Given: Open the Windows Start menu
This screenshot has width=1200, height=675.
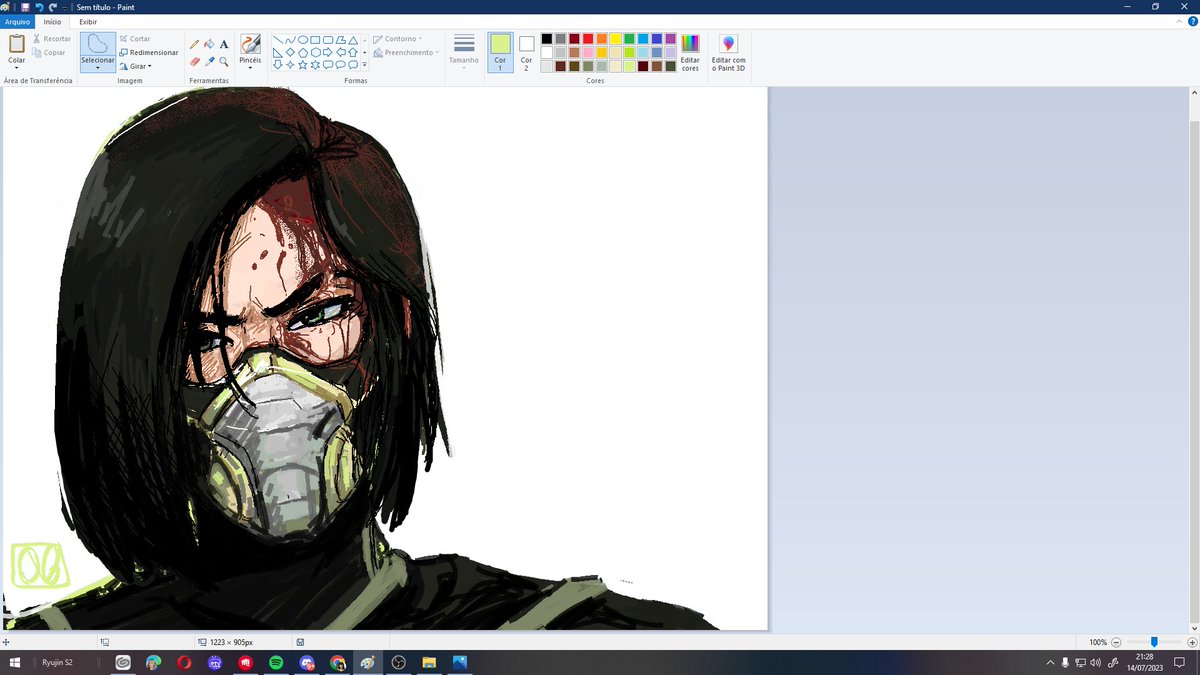Looking at the screenshot, I should pyautogui.click(x=16, y=662).
